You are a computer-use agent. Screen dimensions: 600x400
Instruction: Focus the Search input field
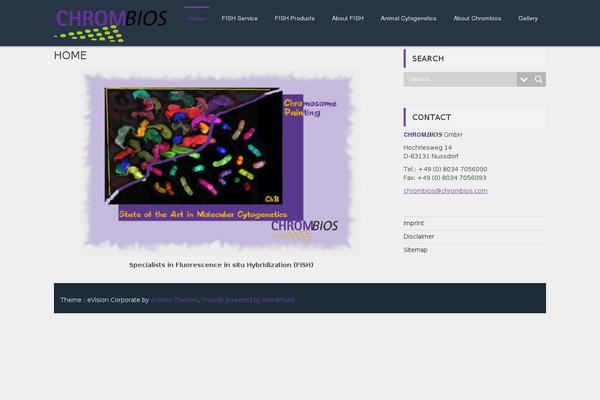tap(460, 79)
